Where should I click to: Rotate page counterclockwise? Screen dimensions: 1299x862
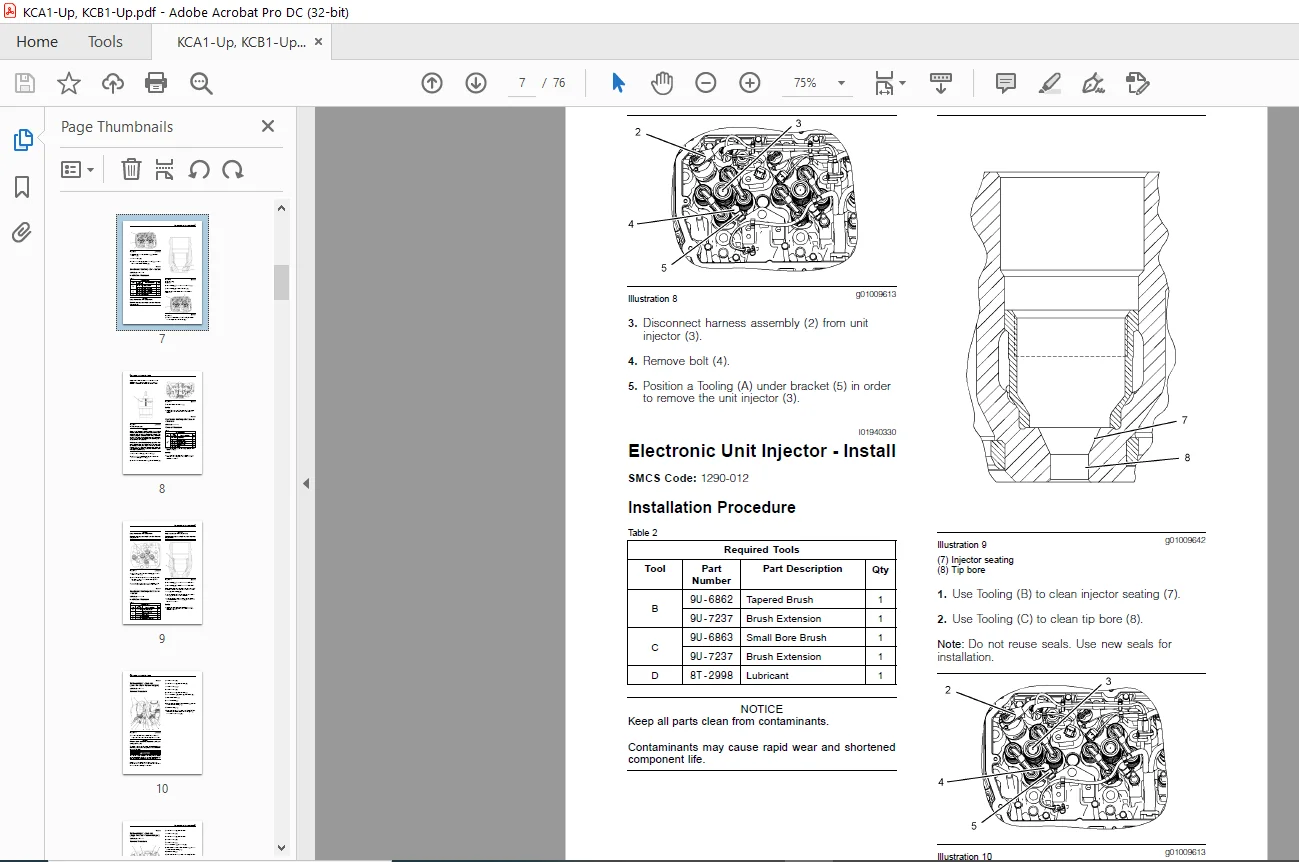[x=199, y=169]
